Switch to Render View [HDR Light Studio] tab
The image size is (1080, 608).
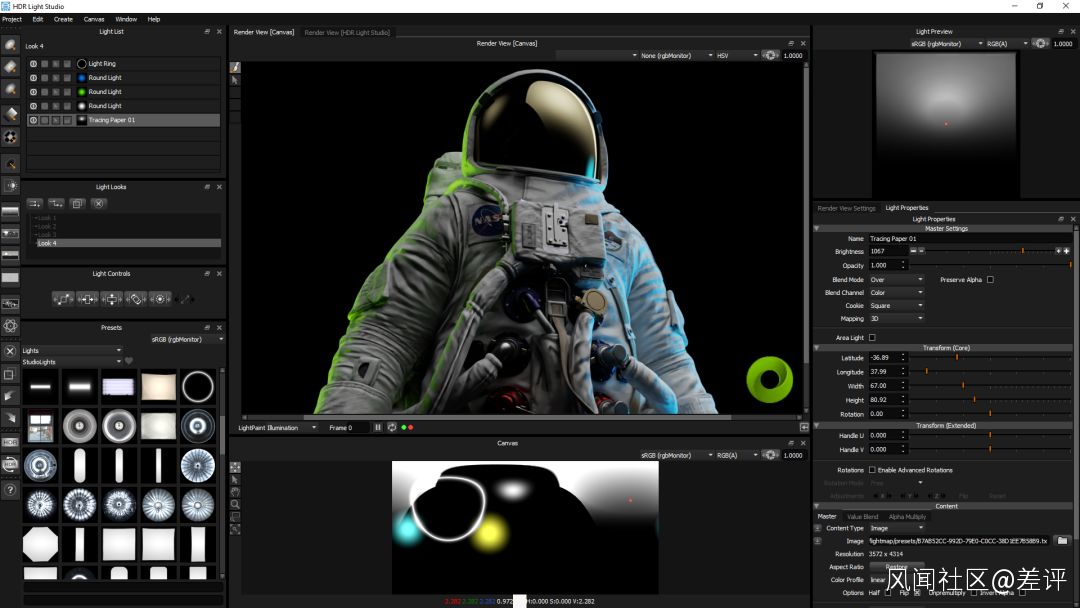[347, 33]
